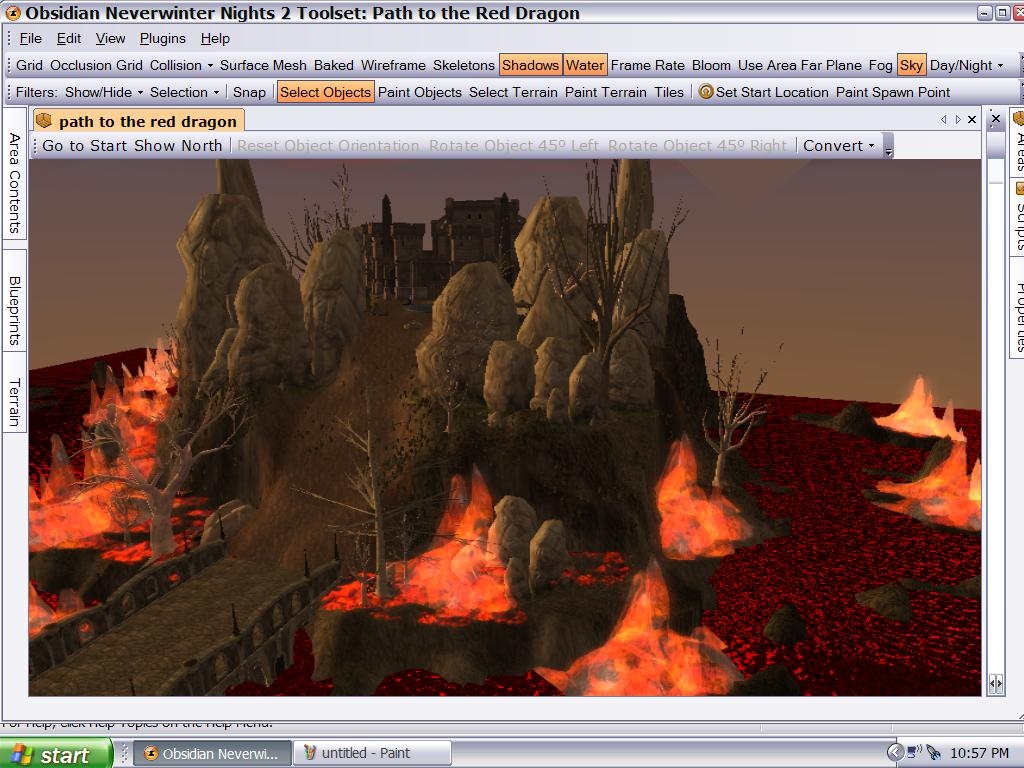Select the Paint Terrain mode

click(605, 92)
